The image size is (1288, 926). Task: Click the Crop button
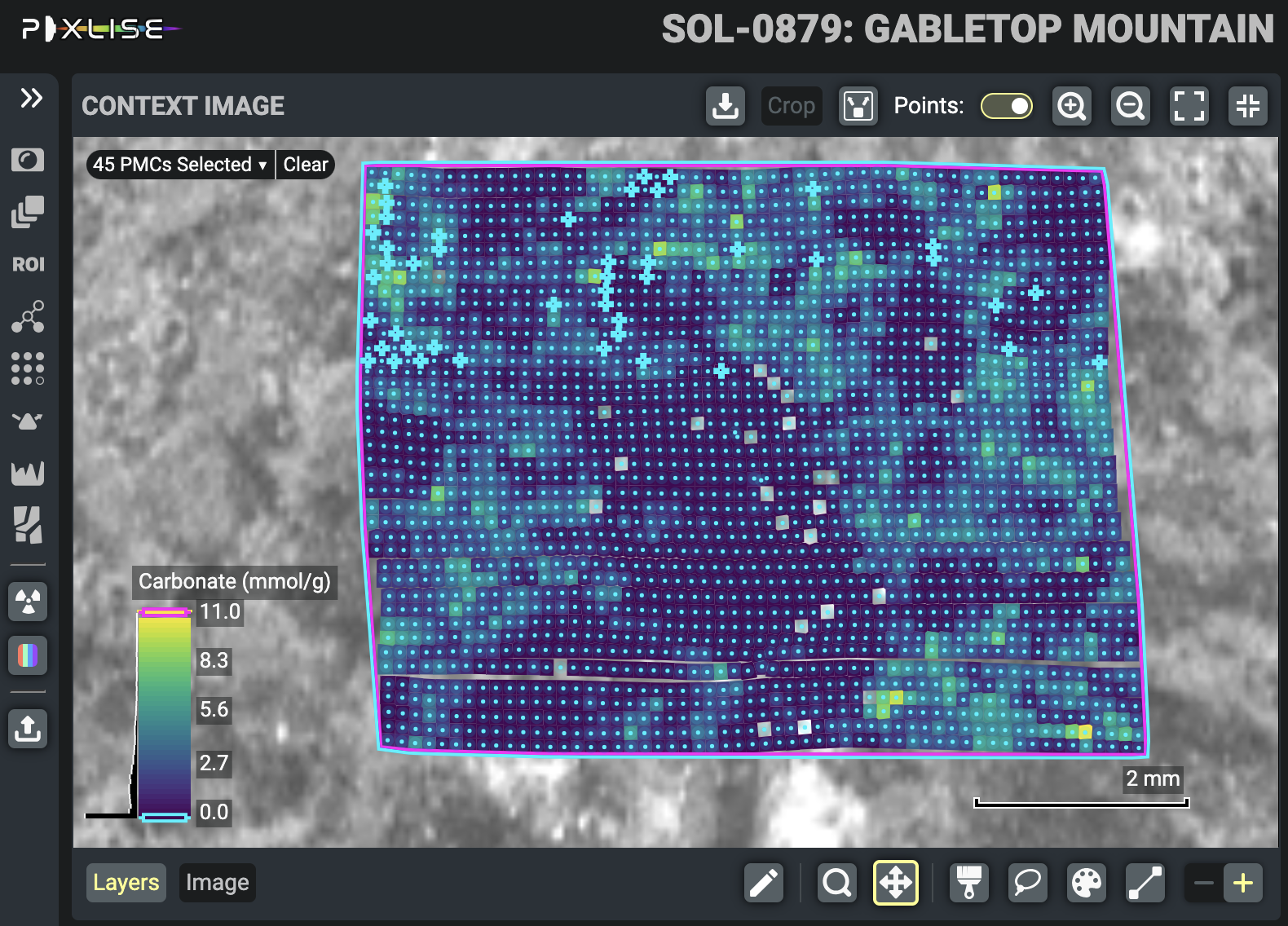pos(791,106)
